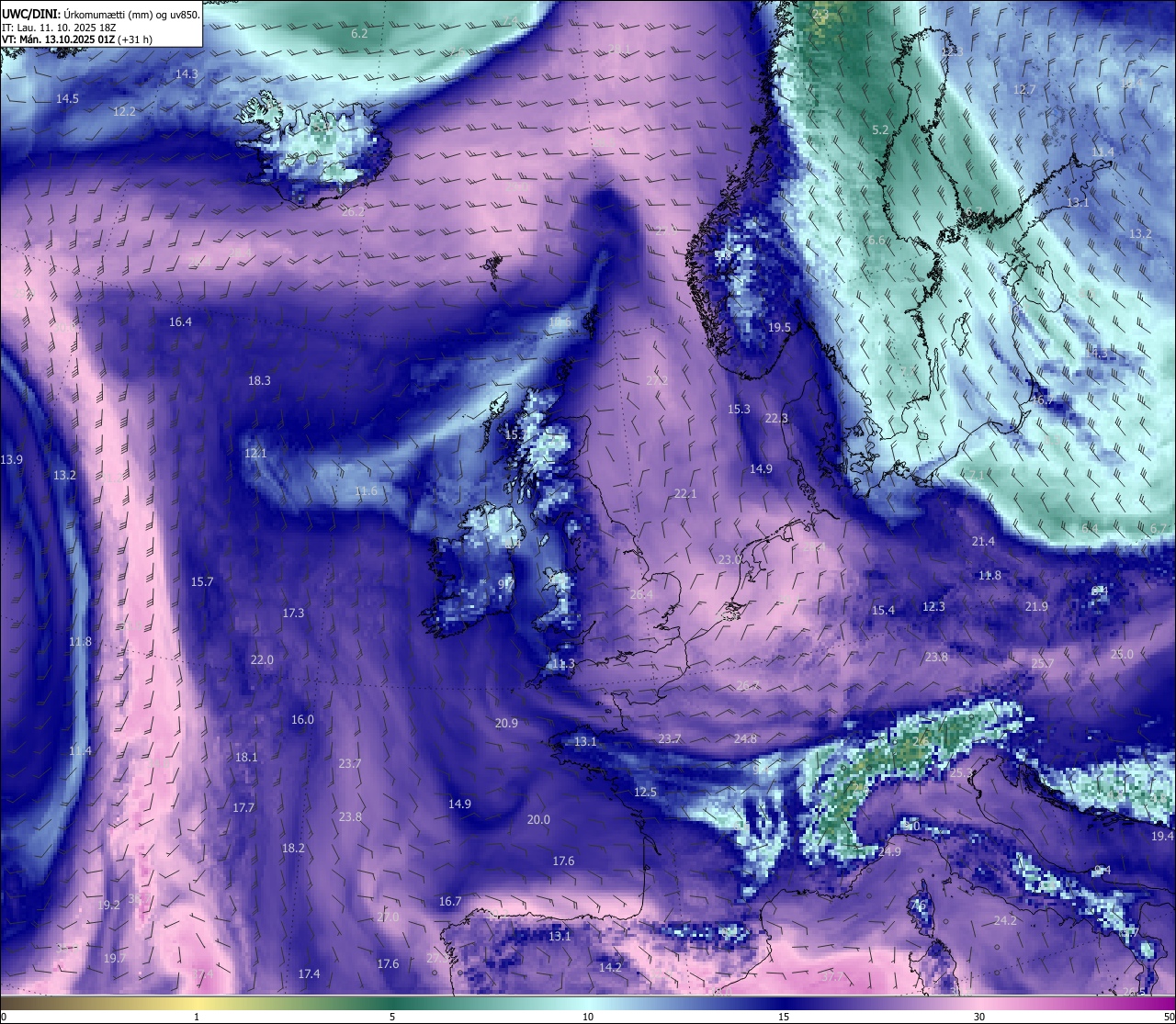Pick the green colour-scale segment above 5

pos(392,1003)
